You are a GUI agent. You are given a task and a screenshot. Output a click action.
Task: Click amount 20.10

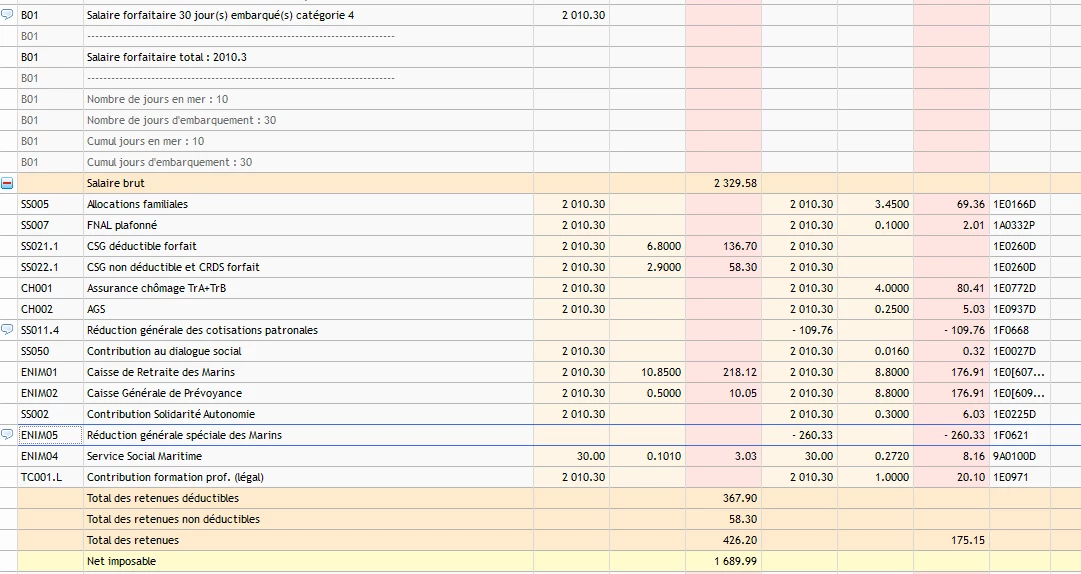click(x=971, y=478)
